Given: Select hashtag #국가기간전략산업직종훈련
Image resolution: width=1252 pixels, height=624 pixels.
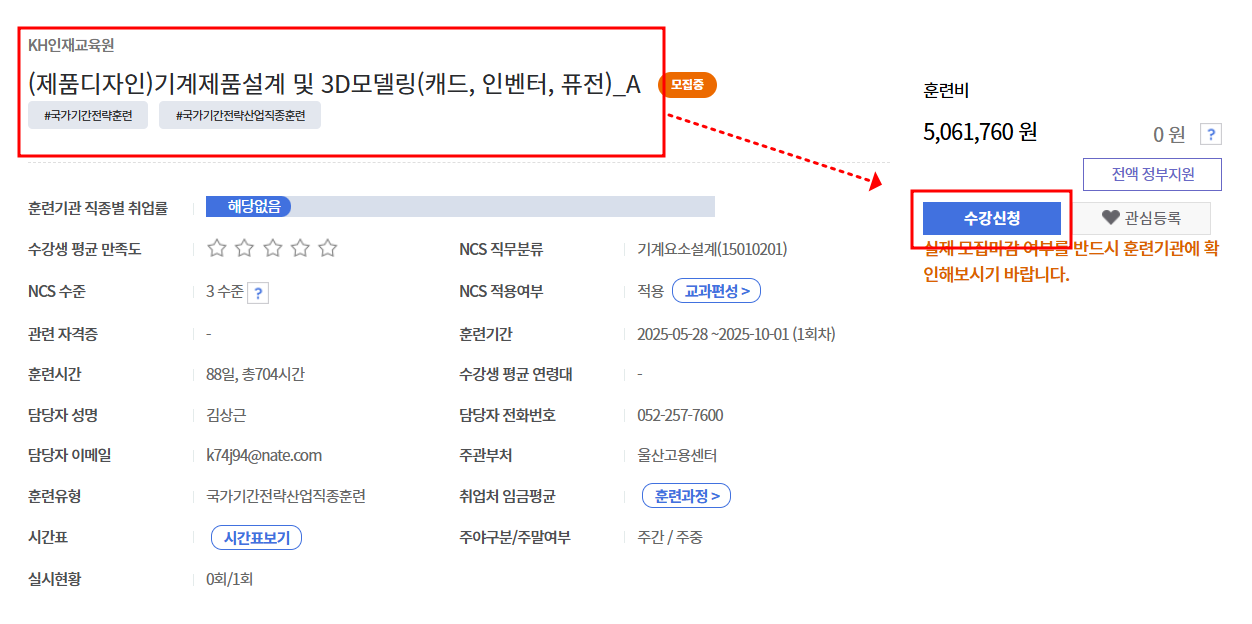Looking at the screenshot, I should coord(240,115).
